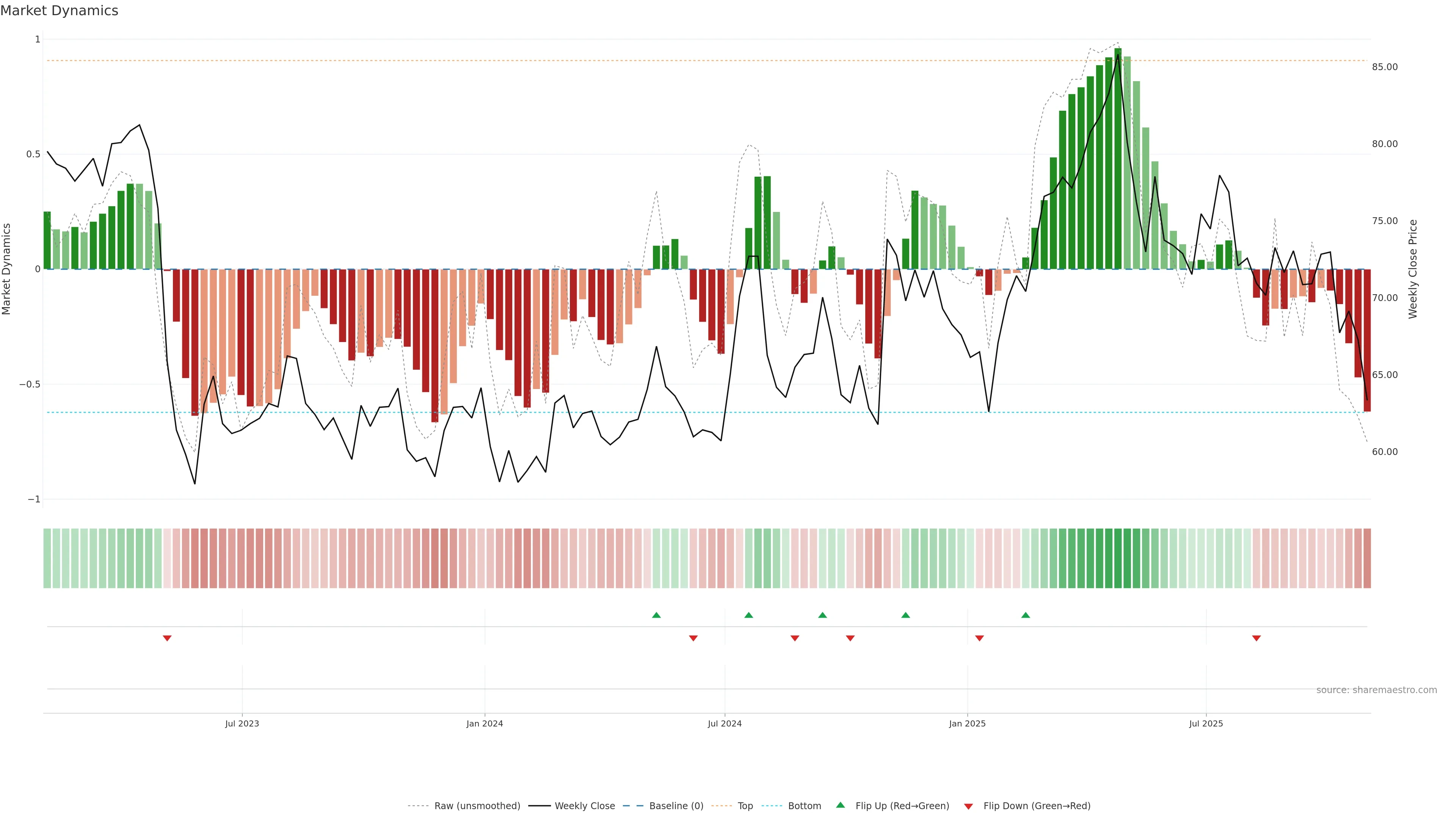The height and width of the screenshot is (819, 1456).
Task: Hide the Bottom threshold line via legend
Action: point(804,806)
